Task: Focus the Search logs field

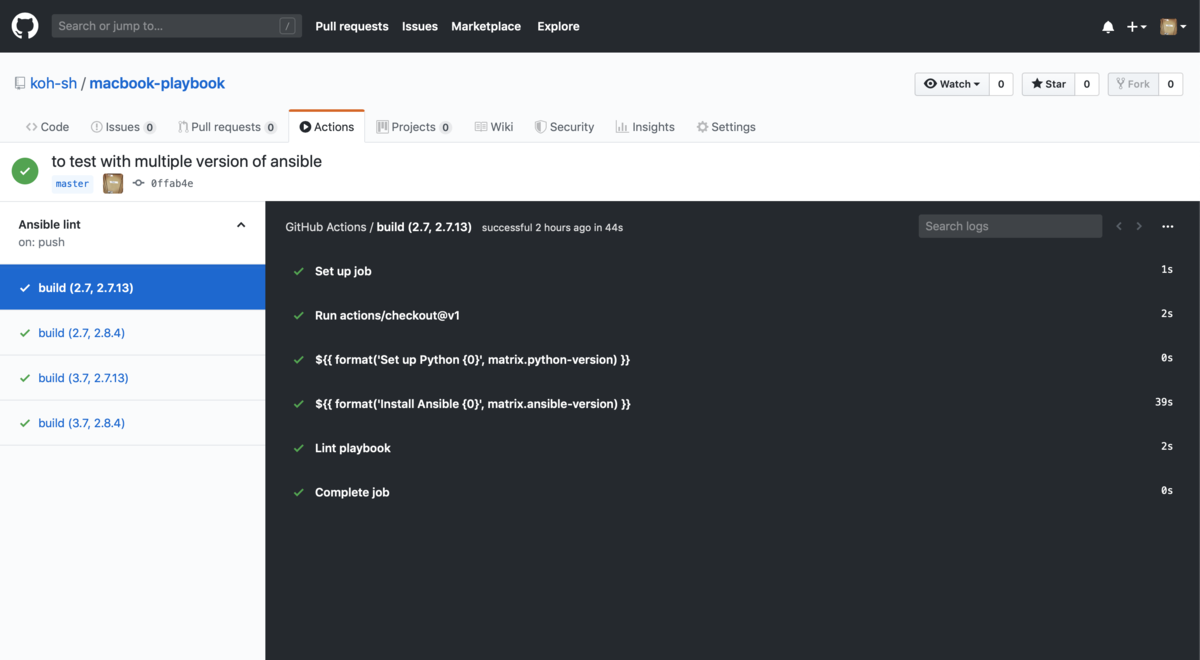Action: point(1010,226)
